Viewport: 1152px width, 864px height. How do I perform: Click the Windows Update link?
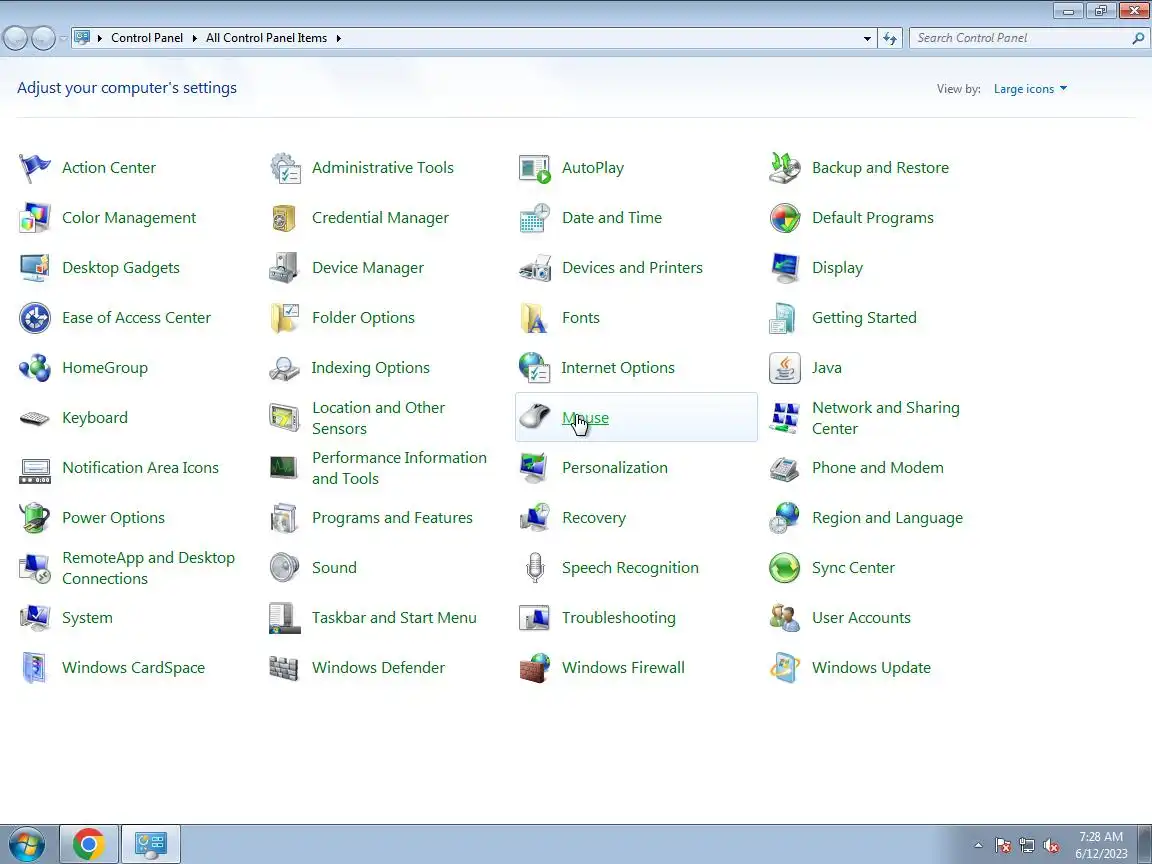click(871, 668)
